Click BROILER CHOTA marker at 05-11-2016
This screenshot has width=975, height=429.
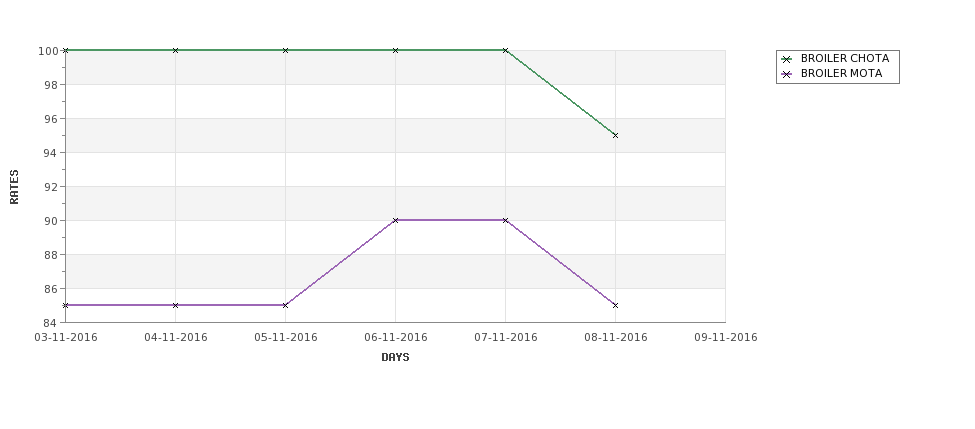[285, 50]
